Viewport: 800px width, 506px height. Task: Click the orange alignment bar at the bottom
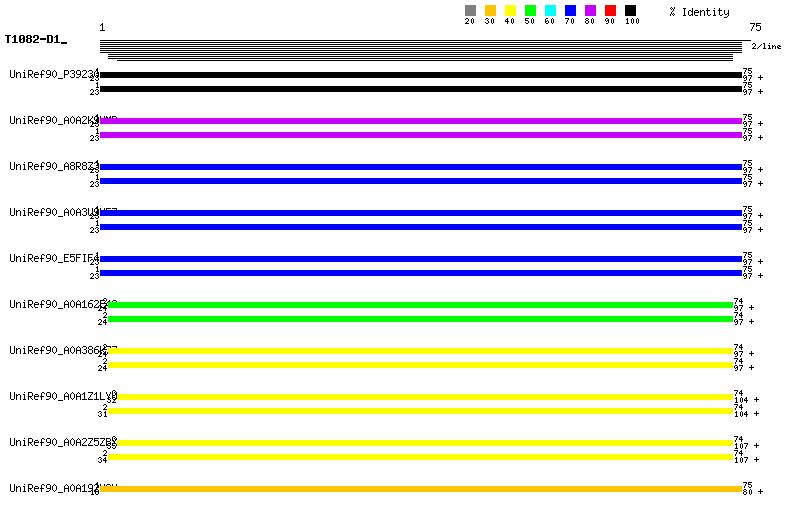tap(420, 489)
